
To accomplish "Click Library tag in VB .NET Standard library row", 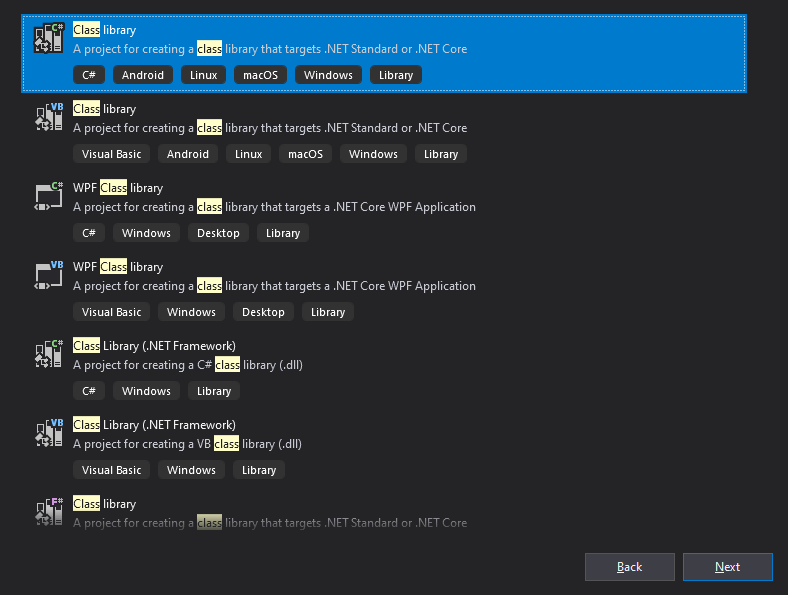I will click(x=441, y=154).
